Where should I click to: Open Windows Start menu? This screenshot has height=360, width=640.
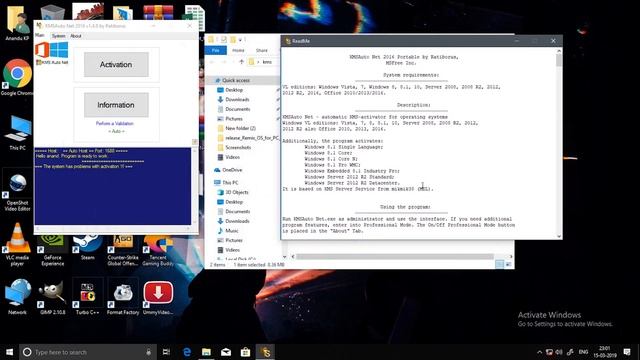click(9, 352)
